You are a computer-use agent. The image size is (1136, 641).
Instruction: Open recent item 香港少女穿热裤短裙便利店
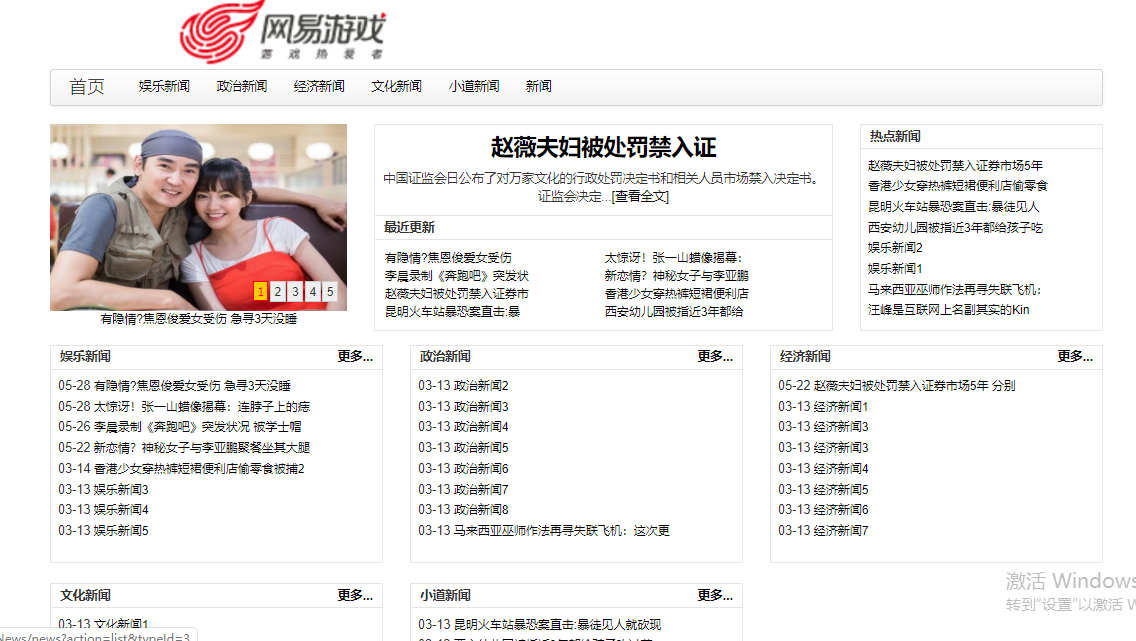coord(677,293)
